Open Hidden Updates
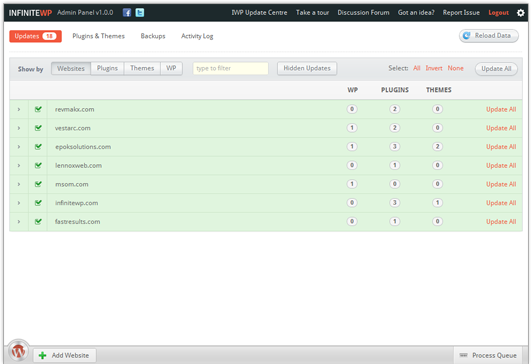The image size is (531, 364). [307, 68]
